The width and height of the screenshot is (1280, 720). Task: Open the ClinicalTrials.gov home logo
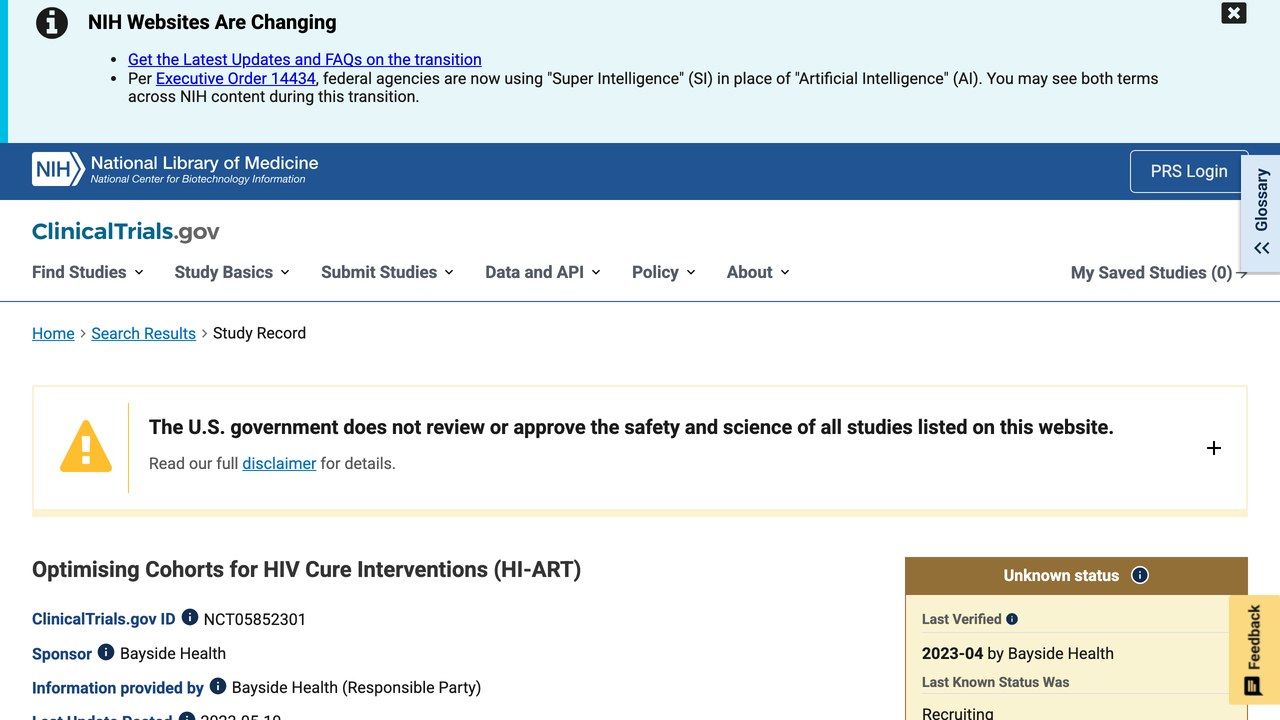pos(126,232)
